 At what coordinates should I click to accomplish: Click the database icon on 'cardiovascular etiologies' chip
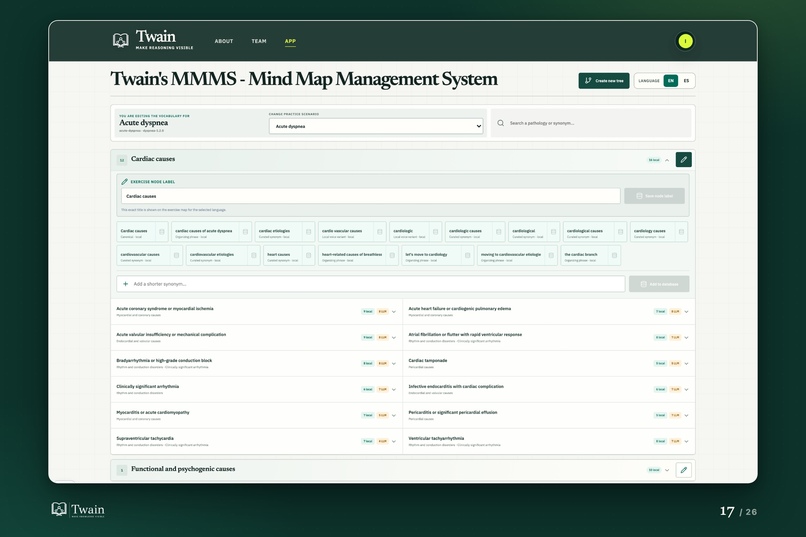(x=253, y=255)
